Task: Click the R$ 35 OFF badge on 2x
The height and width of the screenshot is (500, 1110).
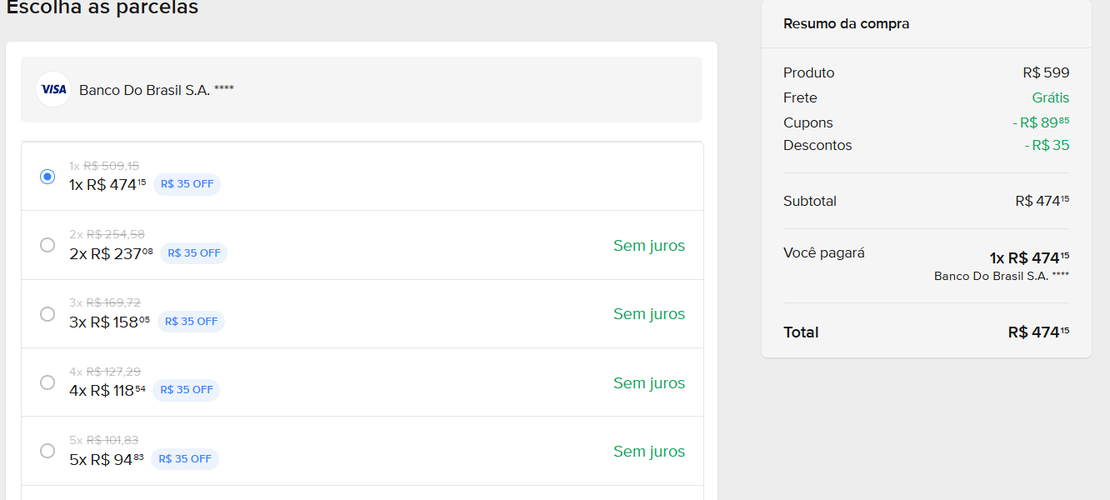Action: point(194,253)
